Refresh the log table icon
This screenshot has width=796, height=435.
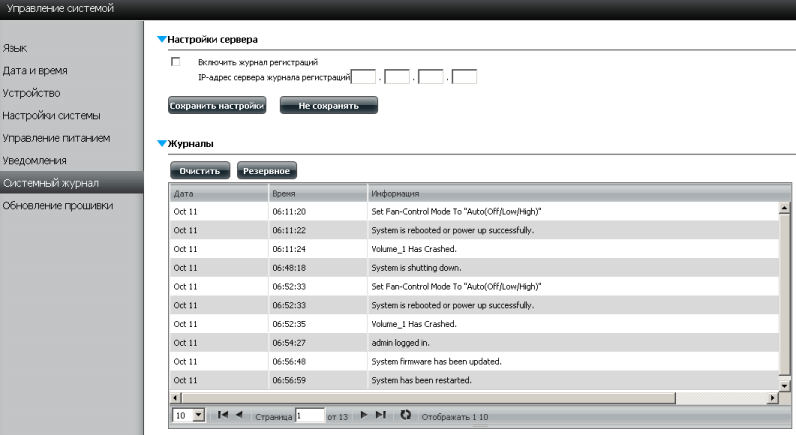point(405,415)
